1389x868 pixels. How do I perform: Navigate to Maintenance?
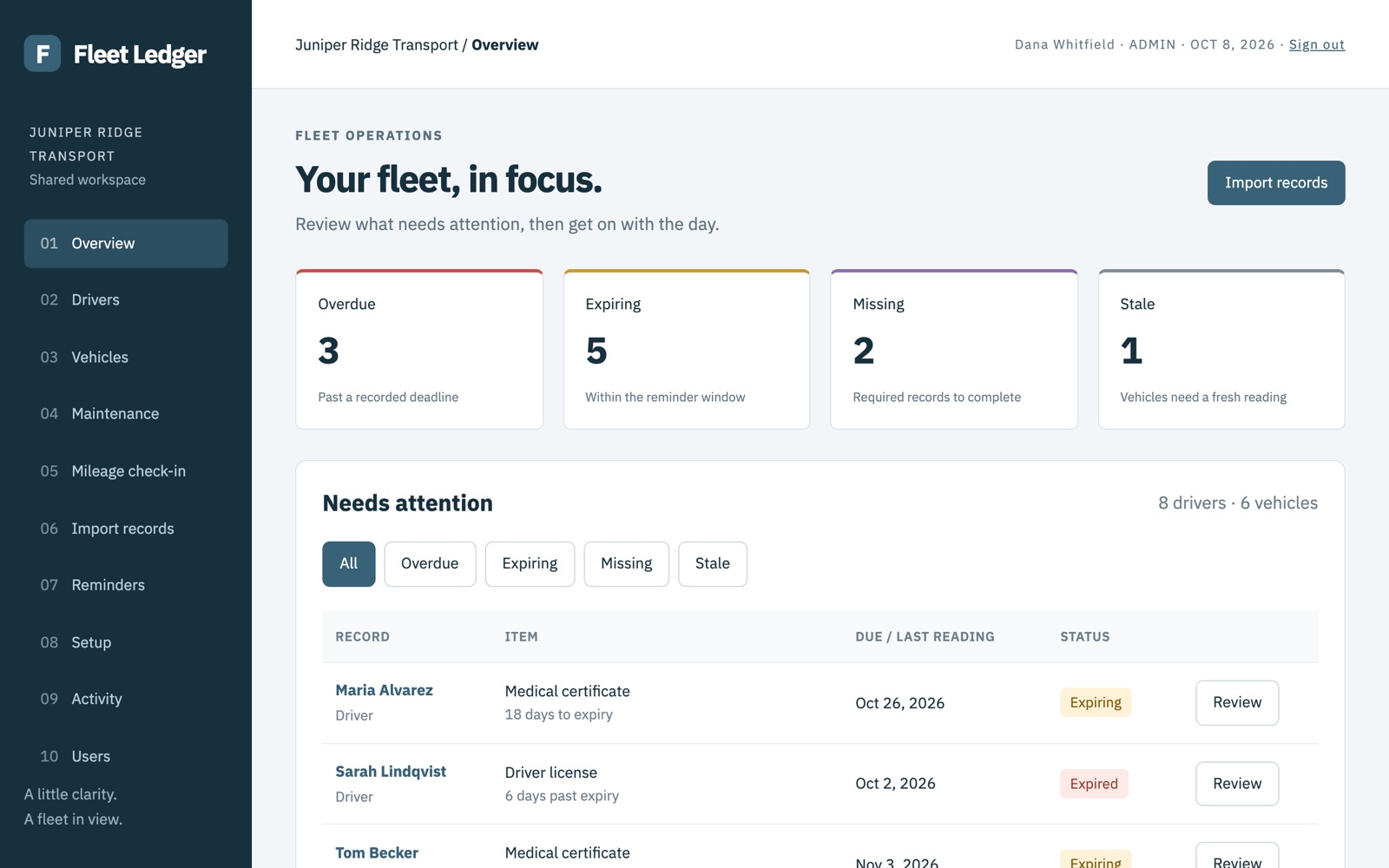[x=126, y=413]
